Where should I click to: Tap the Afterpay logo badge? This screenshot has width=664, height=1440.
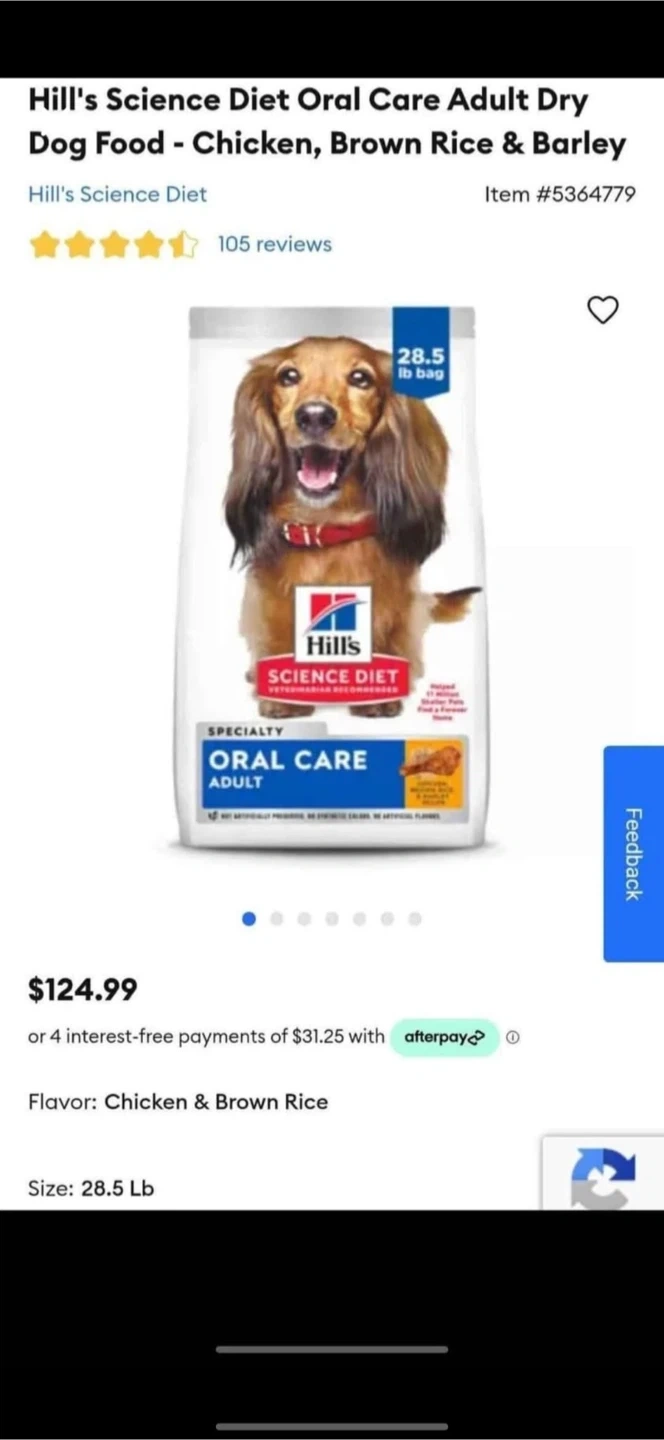point(444,1037)
